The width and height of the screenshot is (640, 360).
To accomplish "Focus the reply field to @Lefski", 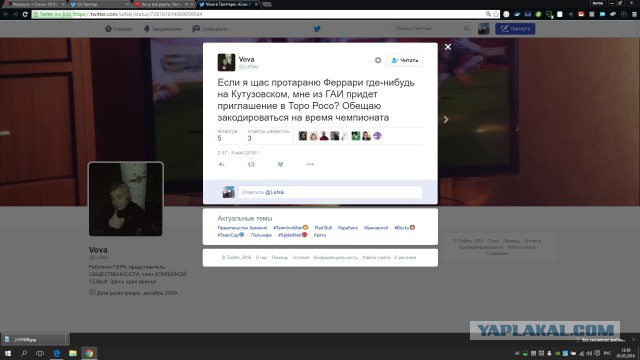I will [330, 192].
